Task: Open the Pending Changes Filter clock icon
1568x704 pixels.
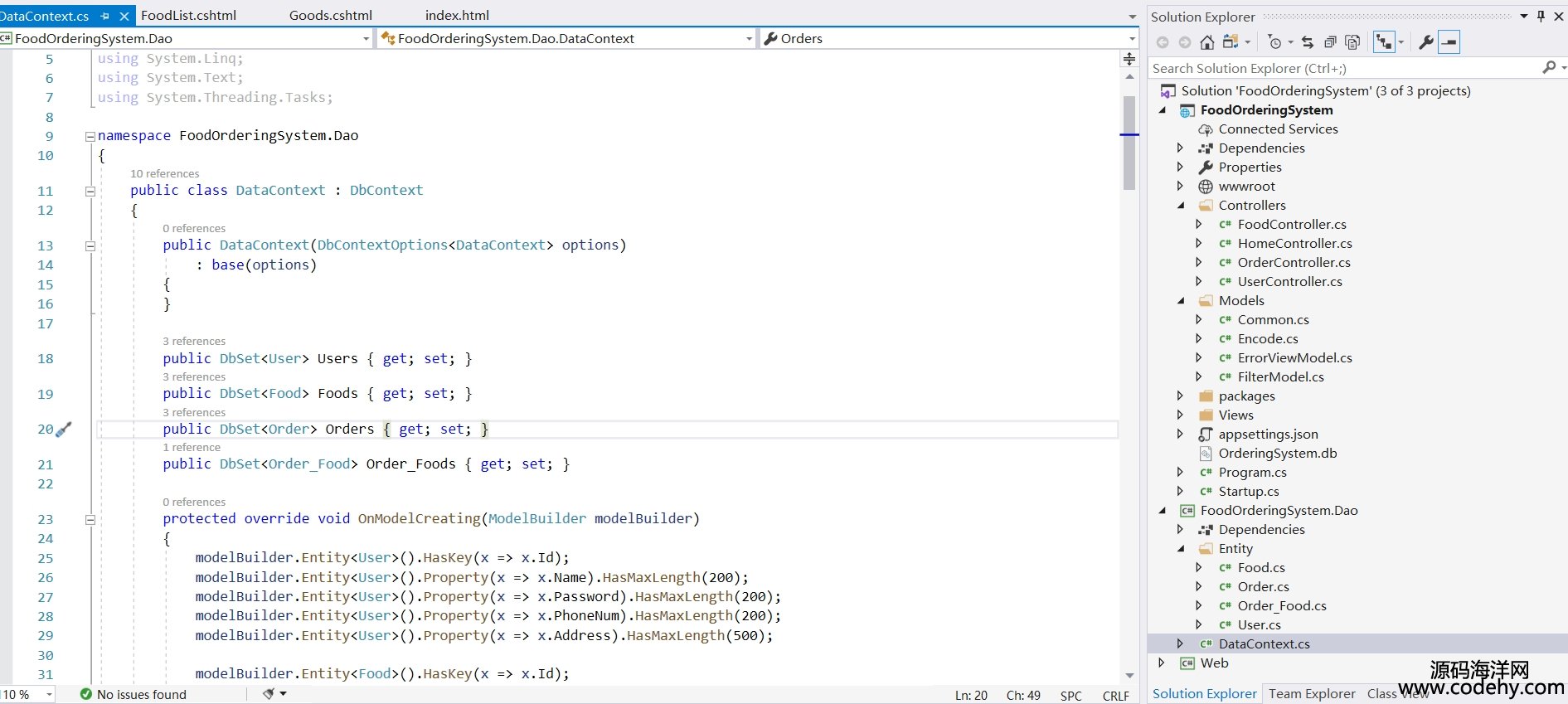Action: (1275, 42)
